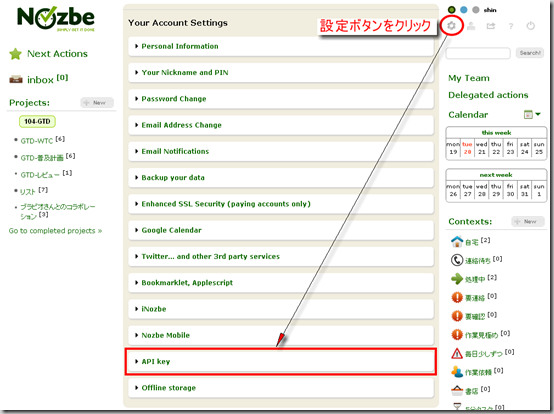Viewport: 554px width, 414px height.
Task: Click the Nozbe logo
Action: (x=56, y=18)
